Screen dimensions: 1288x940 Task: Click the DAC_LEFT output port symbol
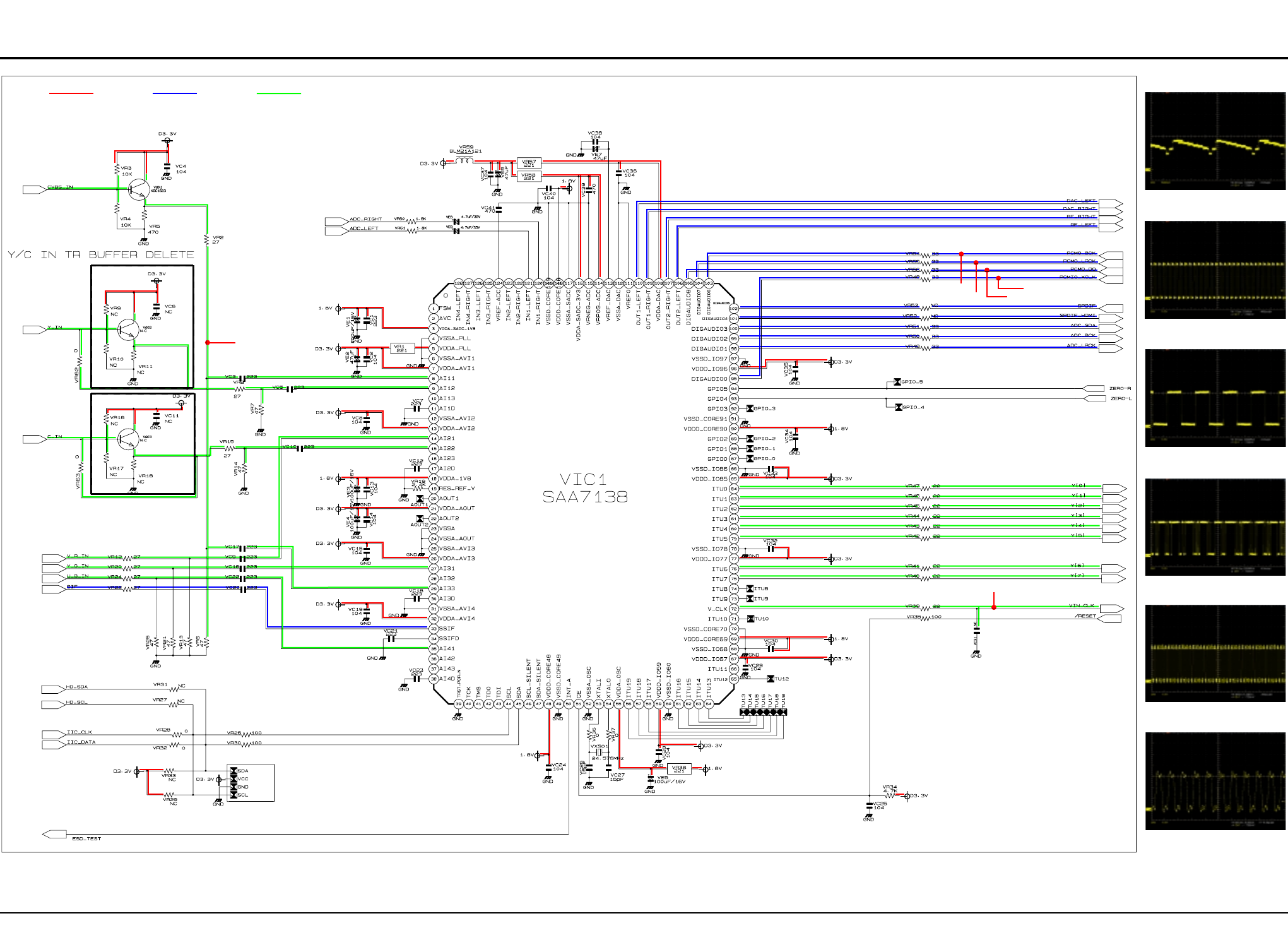(x=1111, y=203)
